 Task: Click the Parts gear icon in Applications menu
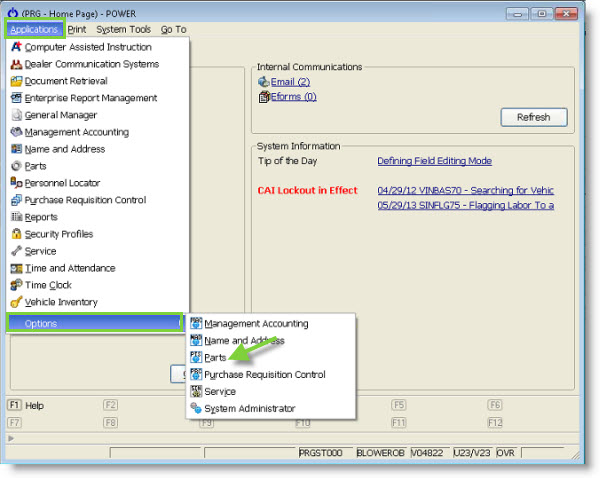16,166
